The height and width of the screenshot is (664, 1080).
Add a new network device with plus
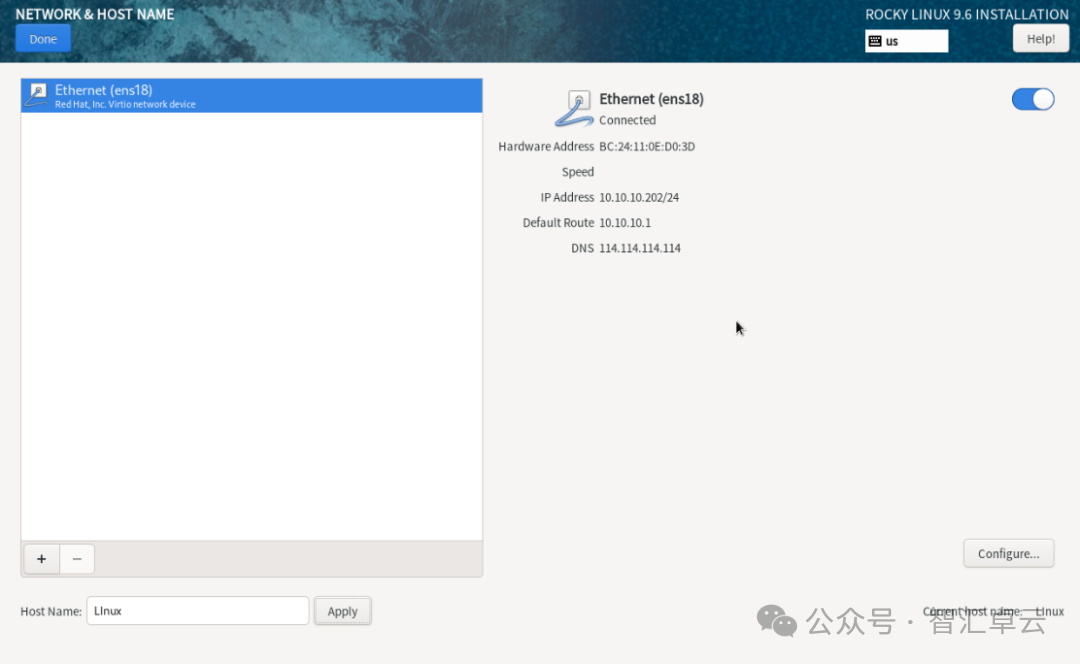pyautogui.click(x=41, y=559)
